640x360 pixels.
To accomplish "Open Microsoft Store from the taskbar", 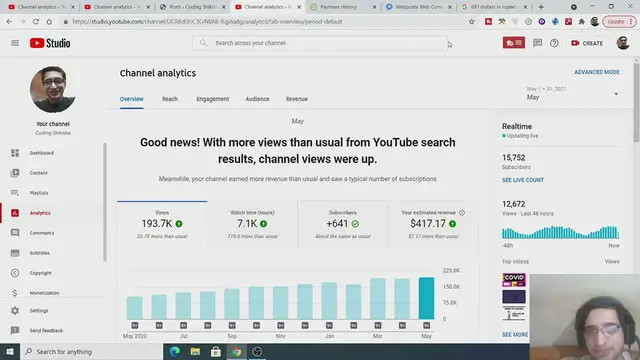I will (216, 351).
